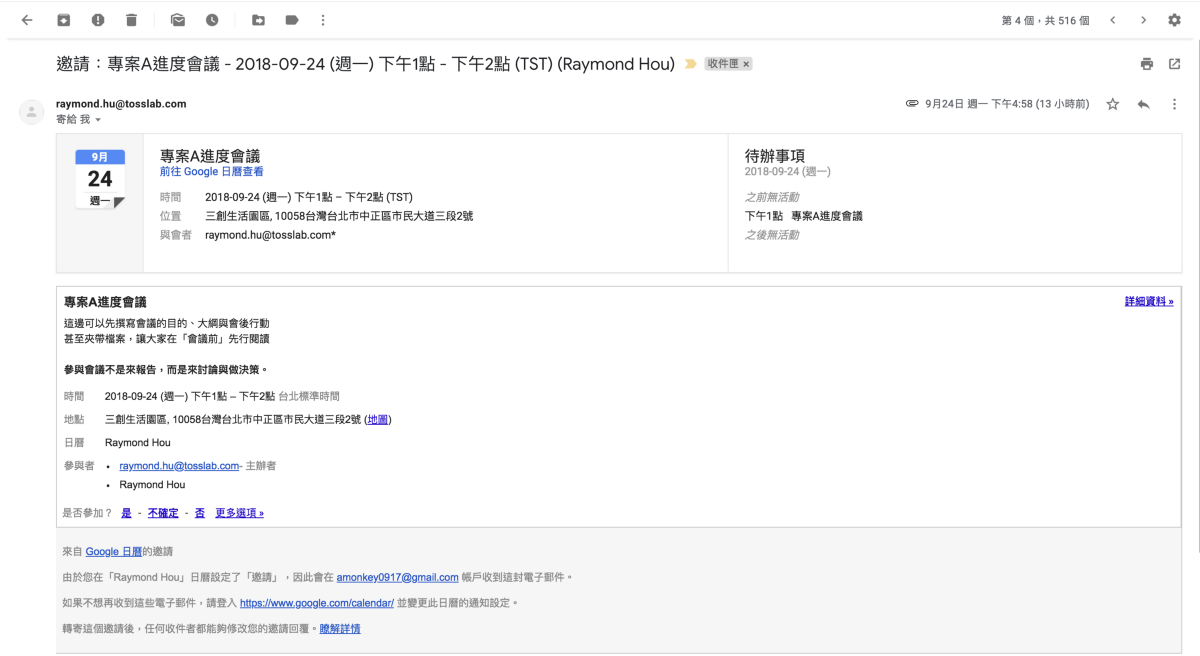Star this message

tap(1112, 104)
